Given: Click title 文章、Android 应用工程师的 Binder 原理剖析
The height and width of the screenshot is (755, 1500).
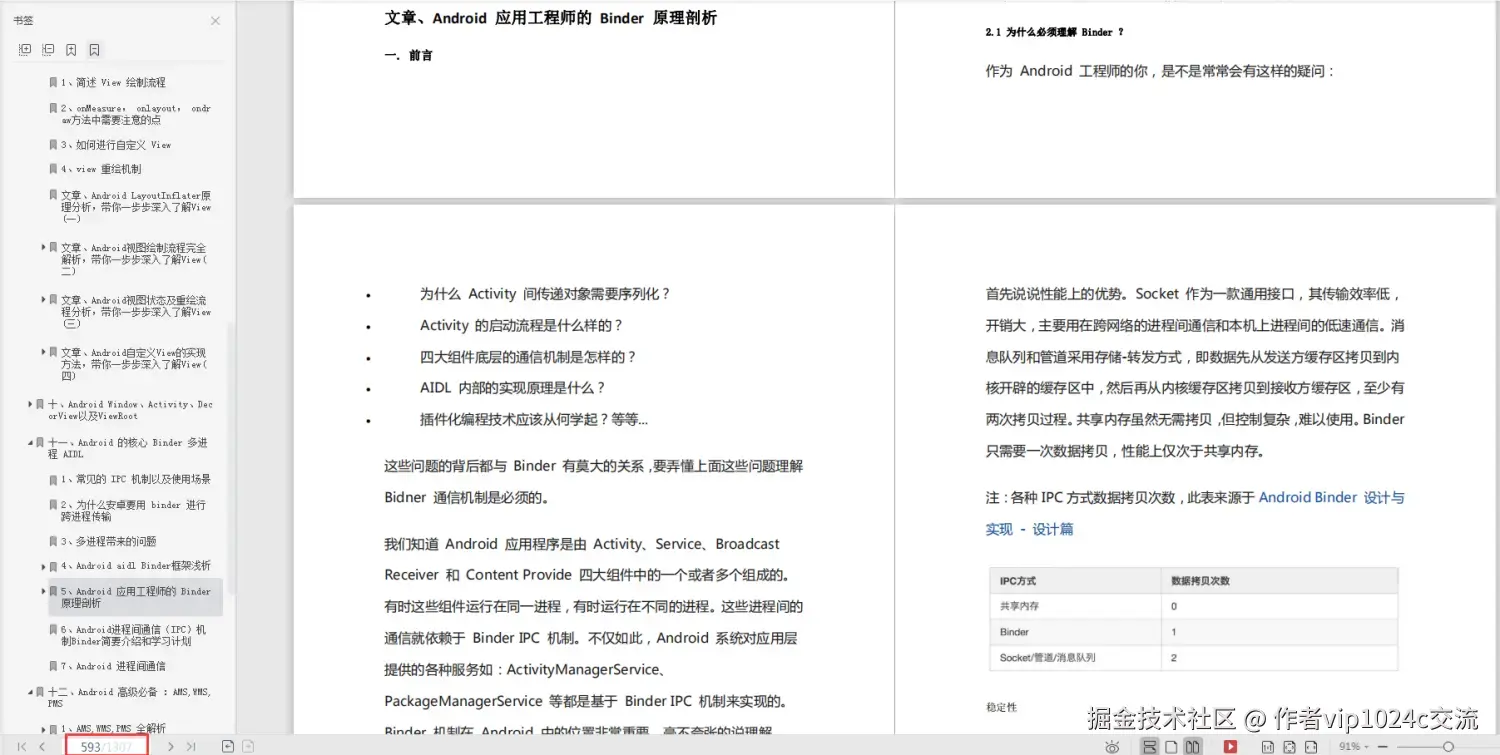Looking at the screenshot, I should tap(551, 18).
